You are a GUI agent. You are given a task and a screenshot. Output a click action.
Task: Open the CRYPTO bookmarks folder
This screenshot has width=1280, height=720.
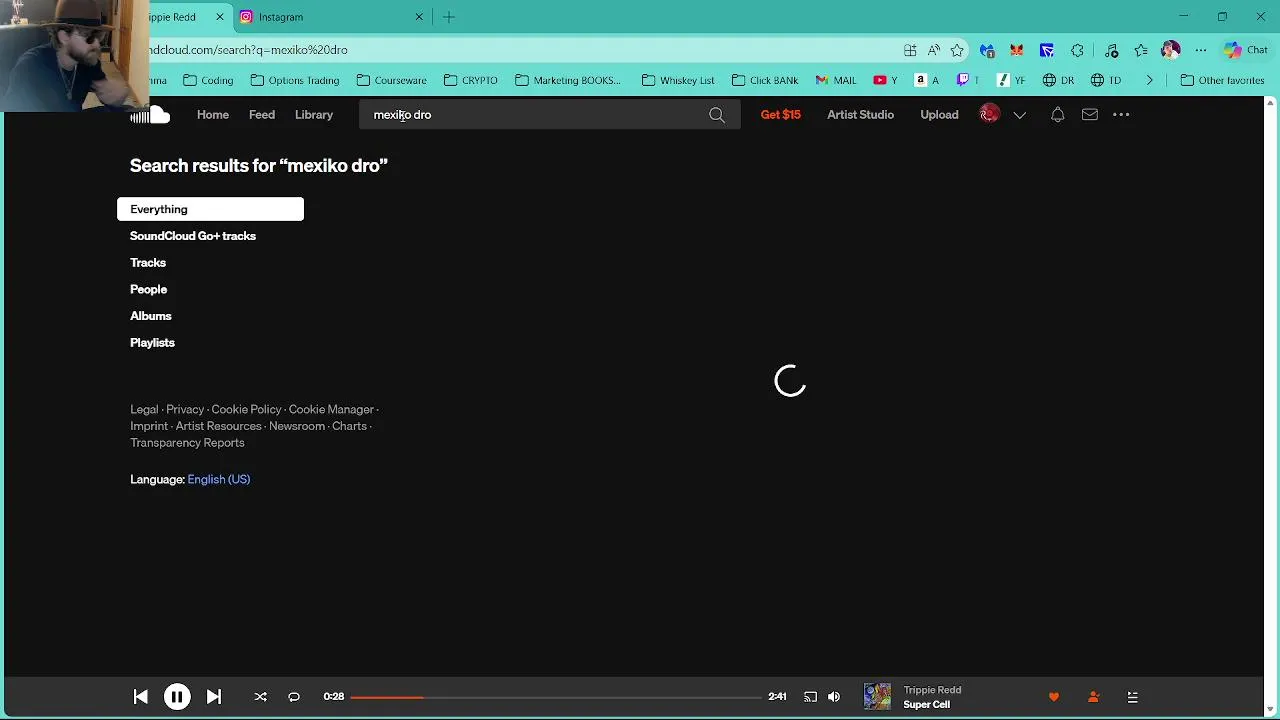tap(471, 80)
